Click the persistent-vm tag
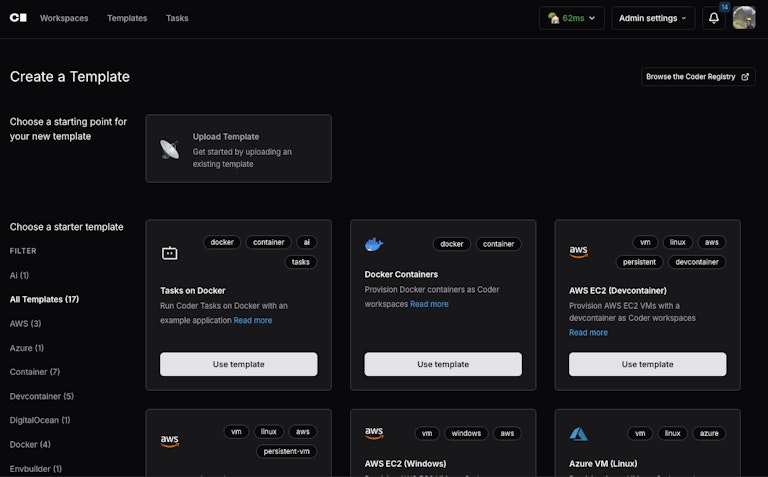Screen dimensions: 768x477 point(287,451)
